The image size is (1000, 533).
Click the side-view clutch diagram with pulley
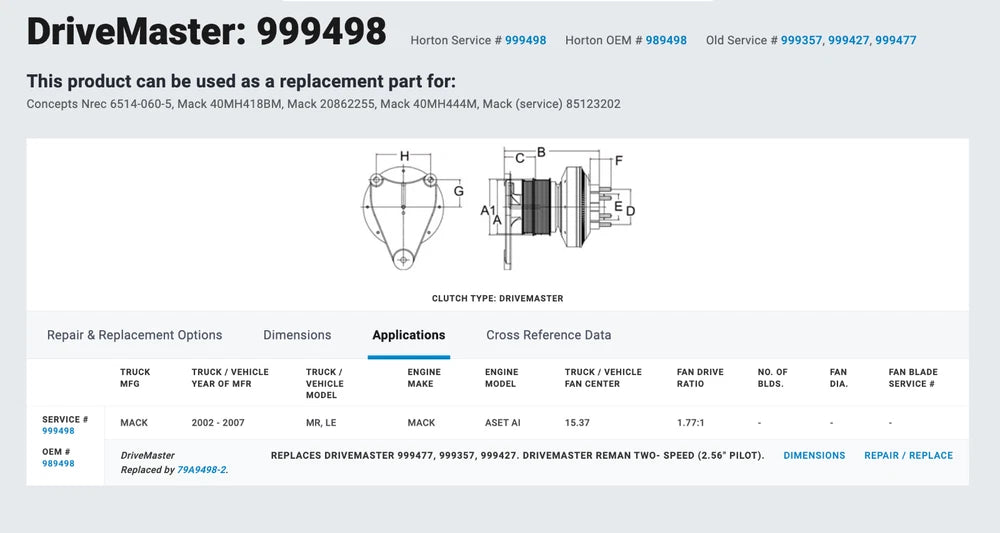560,208
